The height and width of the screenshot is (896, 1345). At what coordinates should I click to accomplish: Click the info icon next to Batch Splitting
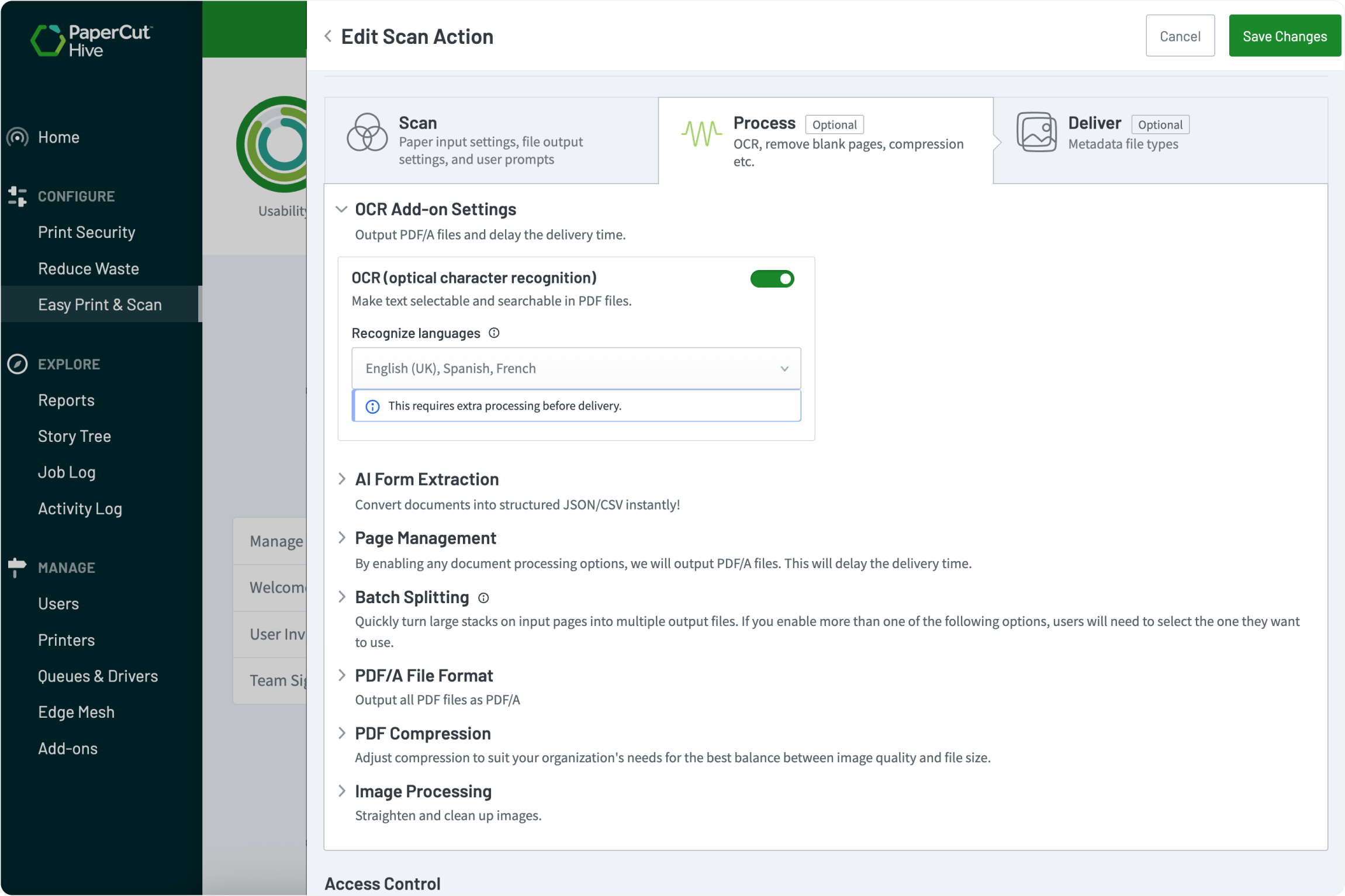(483, 598)
